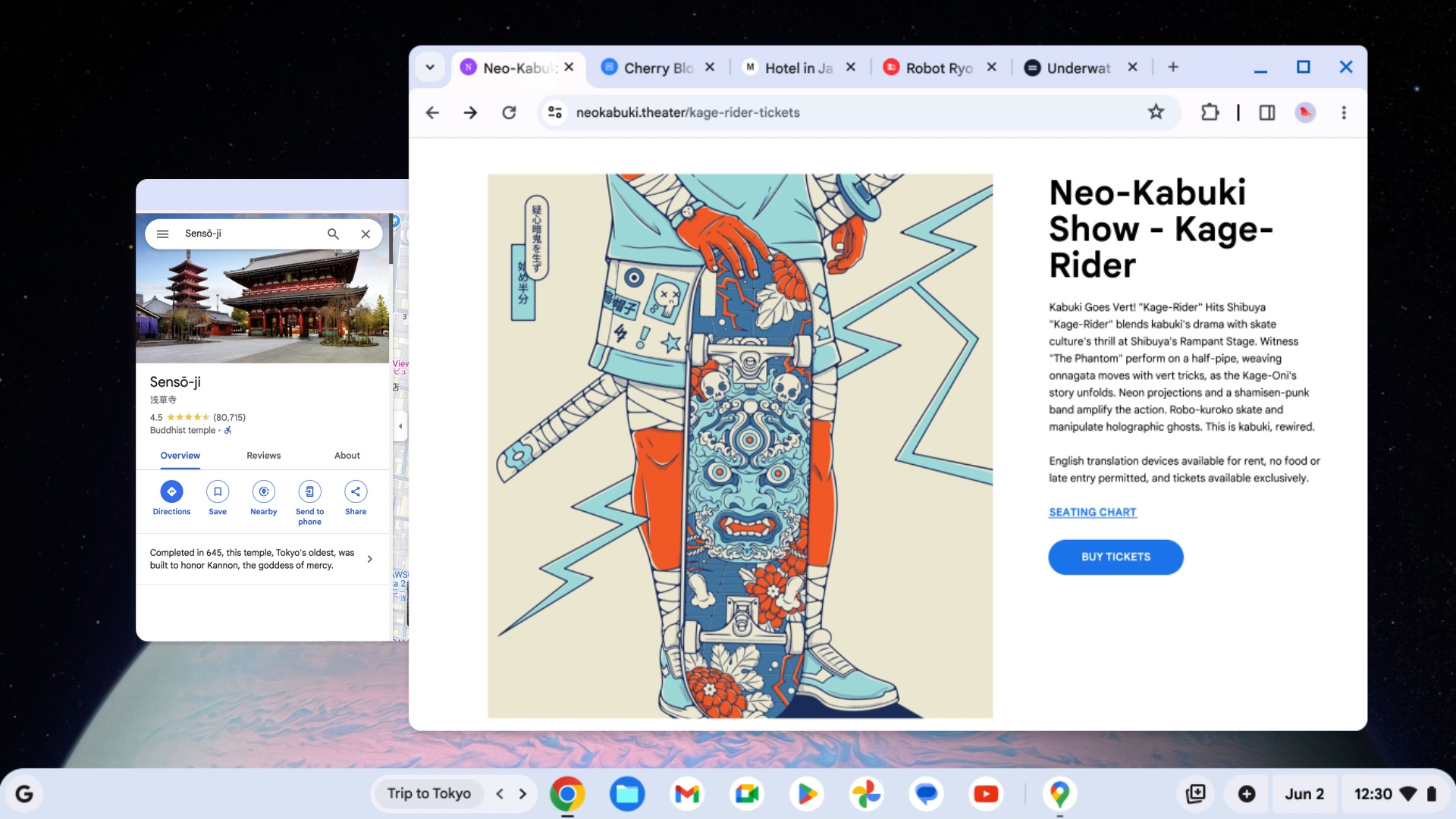Close the Neo-Kabuki tab
The height and width of the screenshot is (819, 1456).
(569, 67)
